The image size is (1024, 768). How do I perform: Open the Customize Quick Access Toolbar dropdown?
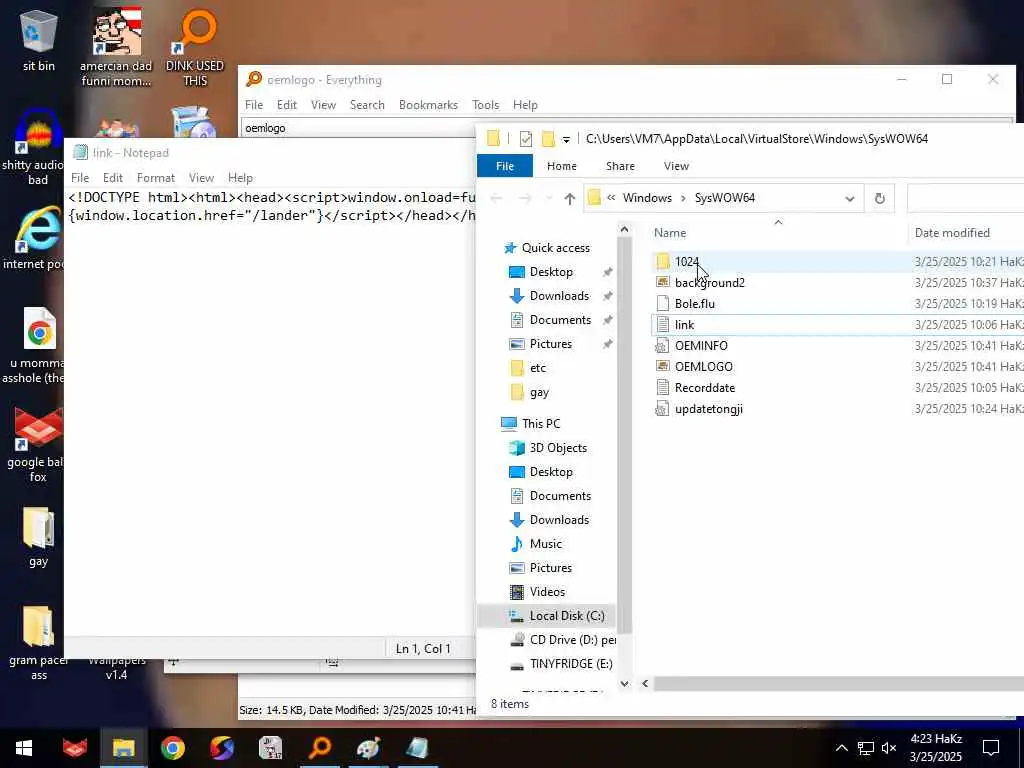pyautogui.click(x=566, y=139)
